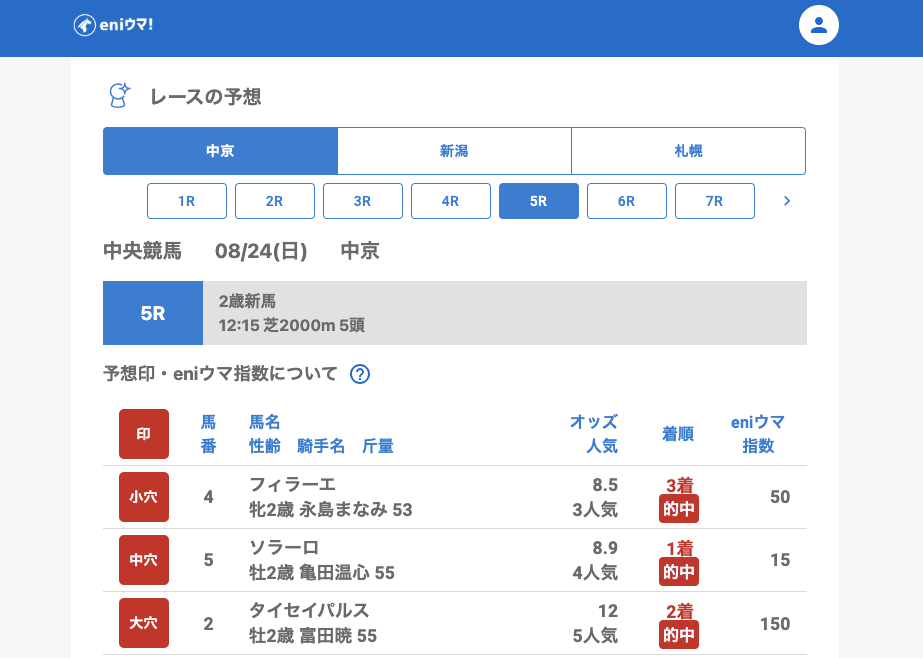Click the 大穴 prediction mark badge
Viewport: 923px width, 658px height.
[144, 623]
